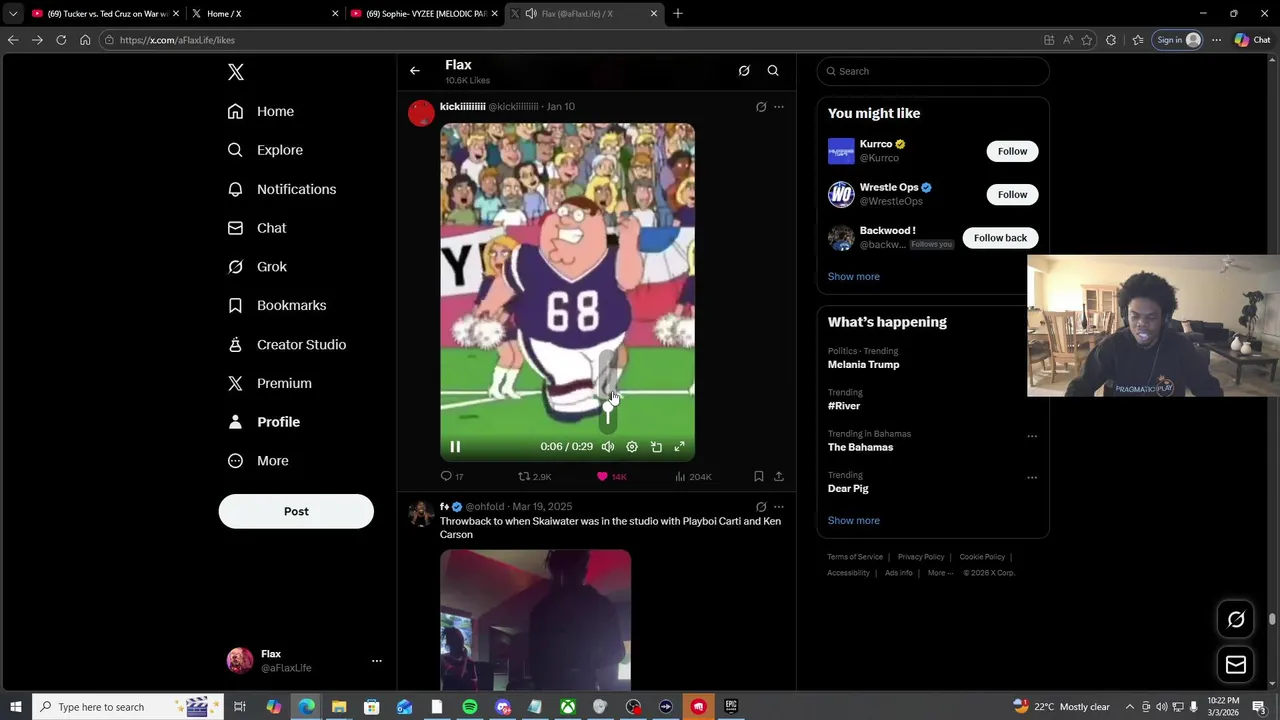The width and height of the screenshot is (1280, 720).
Task: Refresh the page
Action: click(x=61, y=40)
